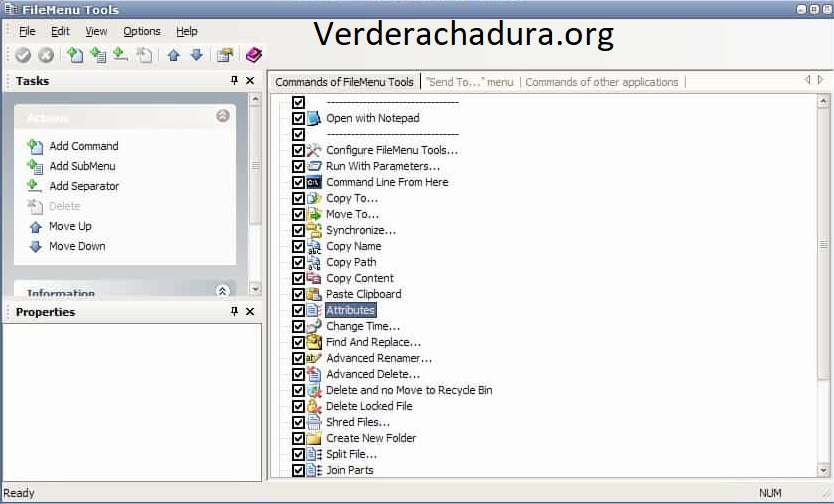The height and width of the screenshot is (504, 834).
Task: Open the Help menu
Action: coord(187,31)
